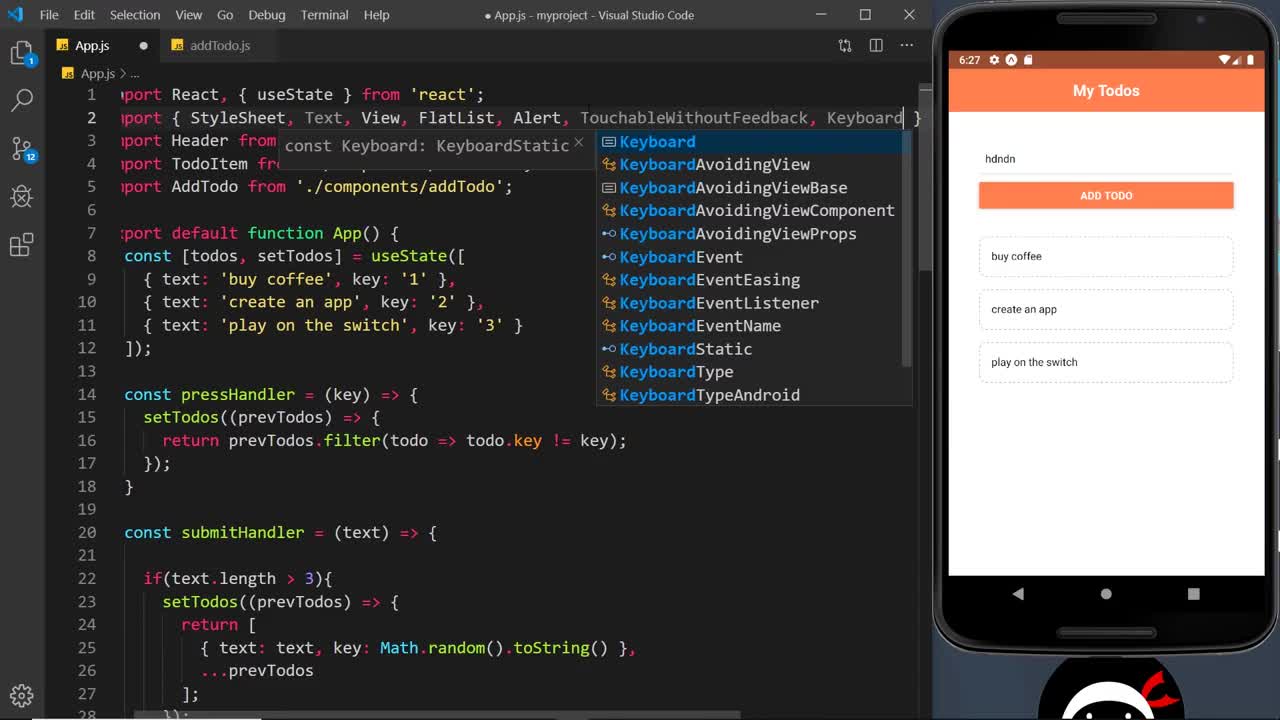The image size is (1280, 720).
Task: Click App.js in the breadcrumb bar
Action: [98, 73]
